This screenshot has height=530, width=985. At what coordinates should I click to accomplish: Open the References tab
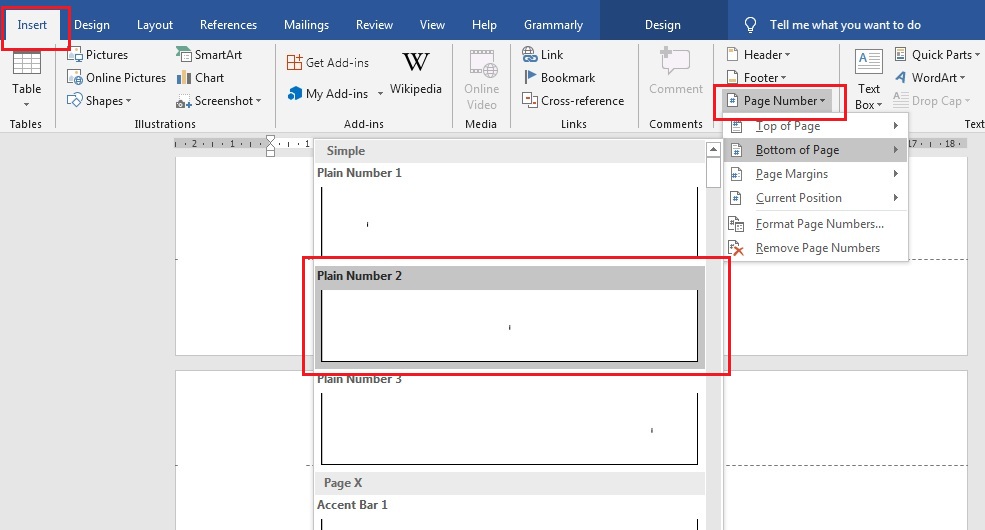[x=228, y=25]
